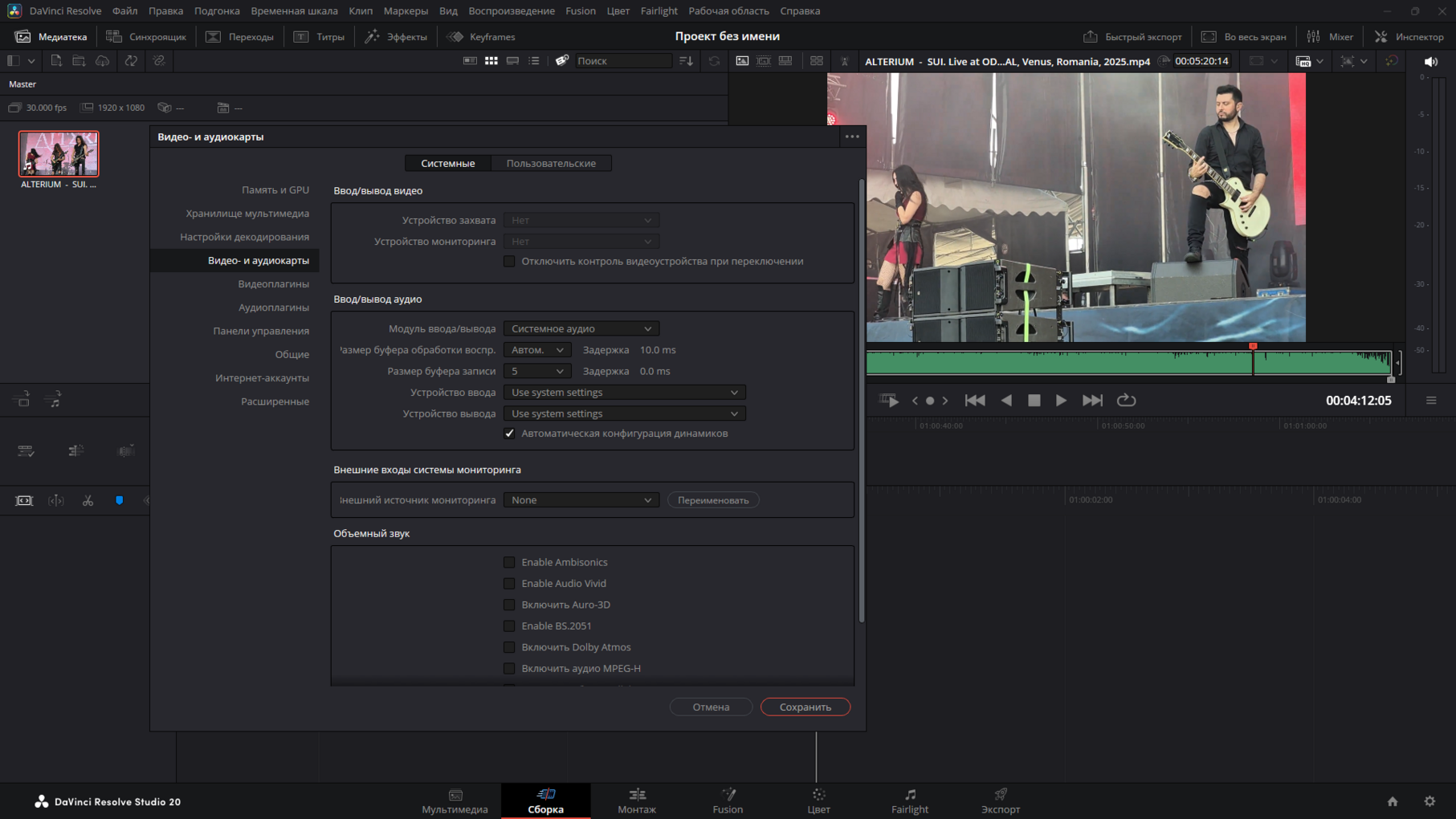Expand the output device dropdown
This screenshot has height=819, width=1456.
[x=624, y=414]
